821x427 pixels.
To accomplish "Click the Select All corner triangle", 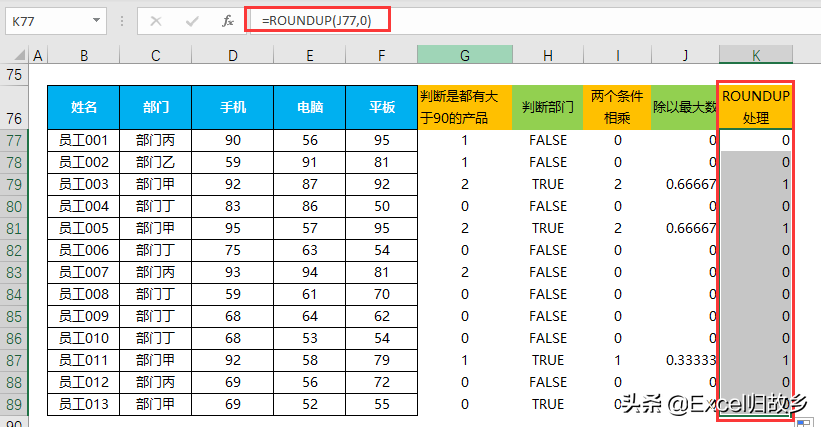I will [19, 55].
